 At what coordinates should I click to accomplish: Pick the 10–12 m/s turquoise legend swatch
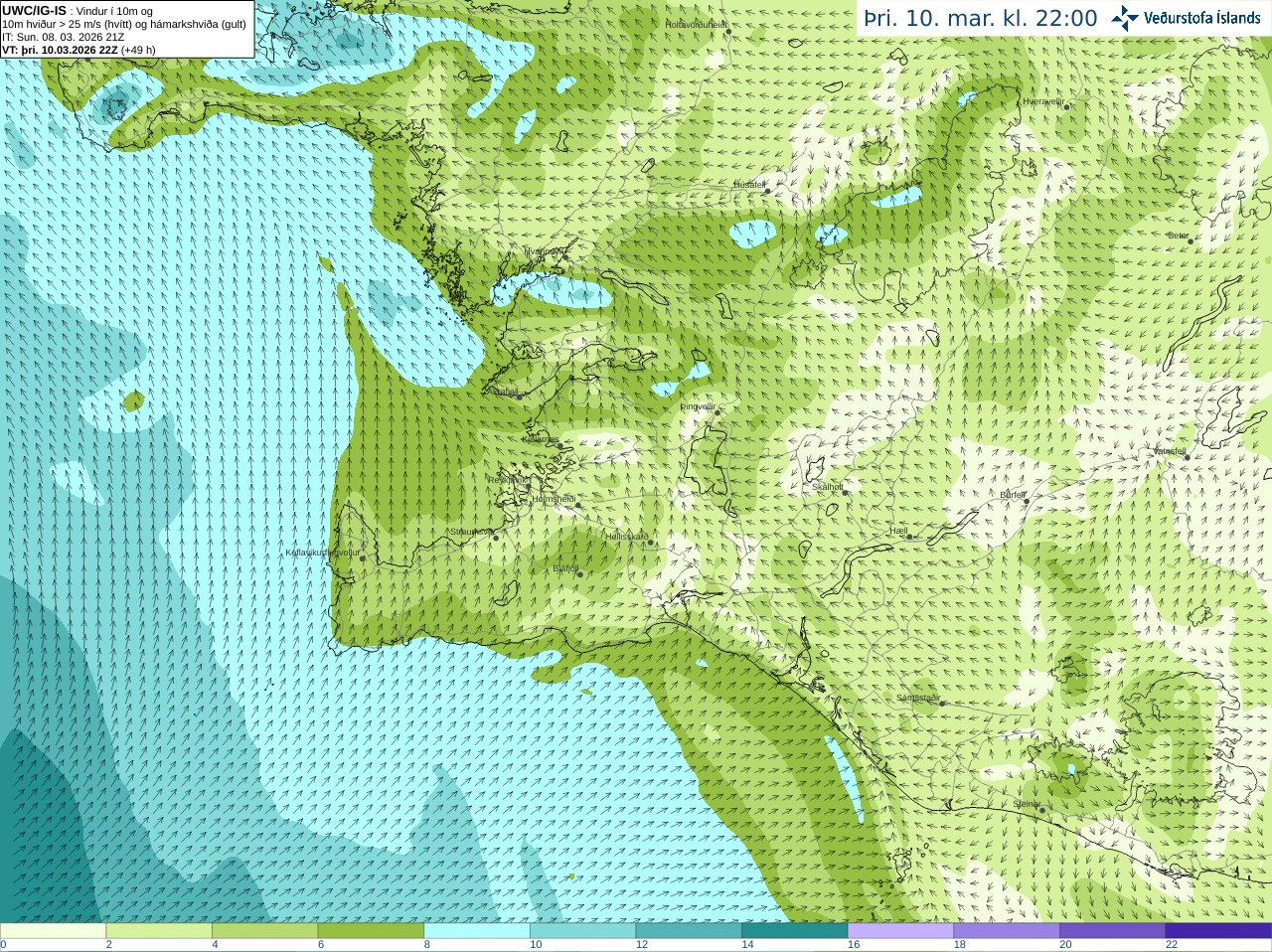[x=582, y=931]
